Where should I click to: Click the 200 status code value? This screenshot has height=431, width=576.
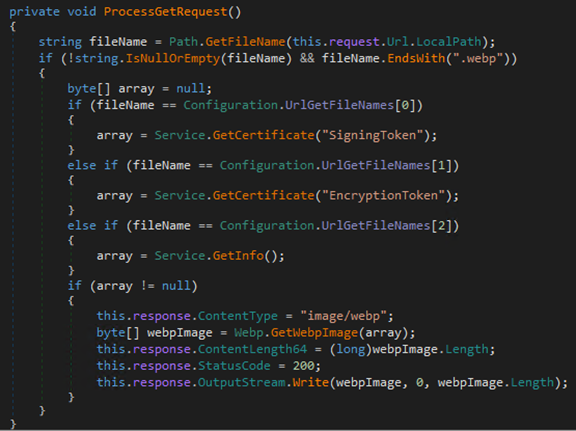pos(303,366)
